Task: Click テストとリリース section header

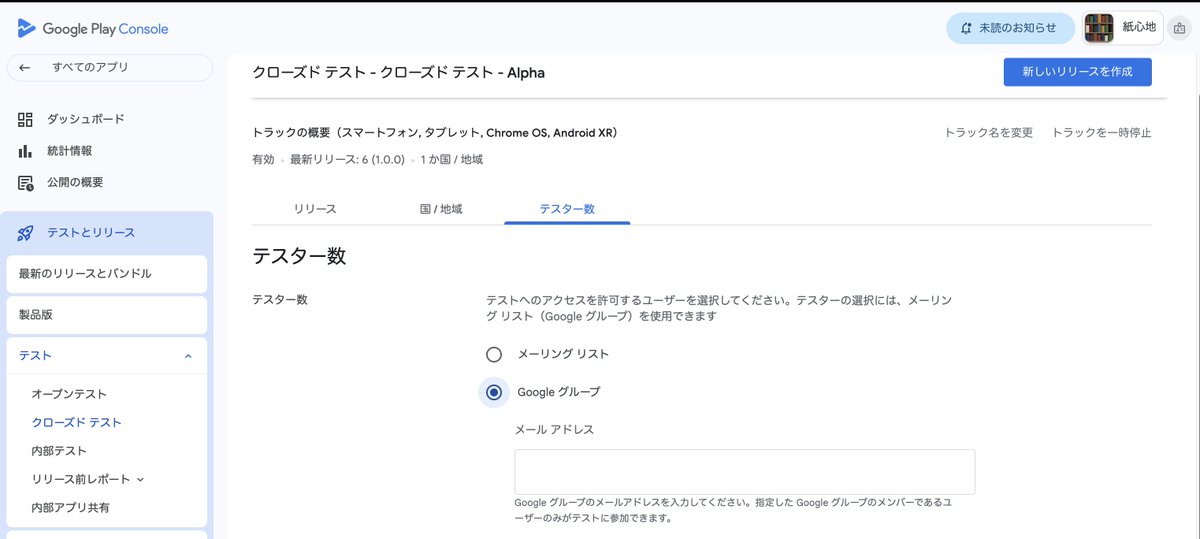Action: 107,233
